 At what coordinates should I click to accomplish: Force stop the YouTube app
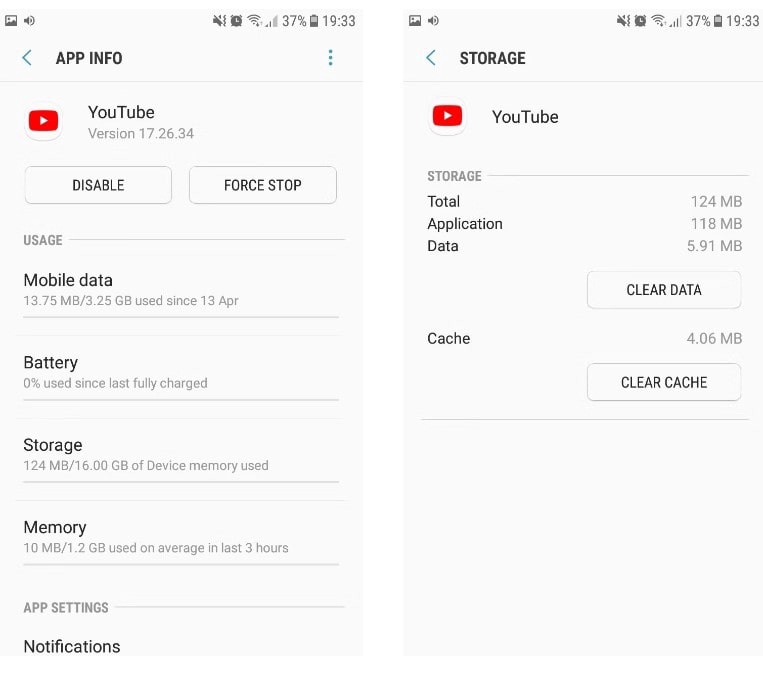click(x=263, y=185)
